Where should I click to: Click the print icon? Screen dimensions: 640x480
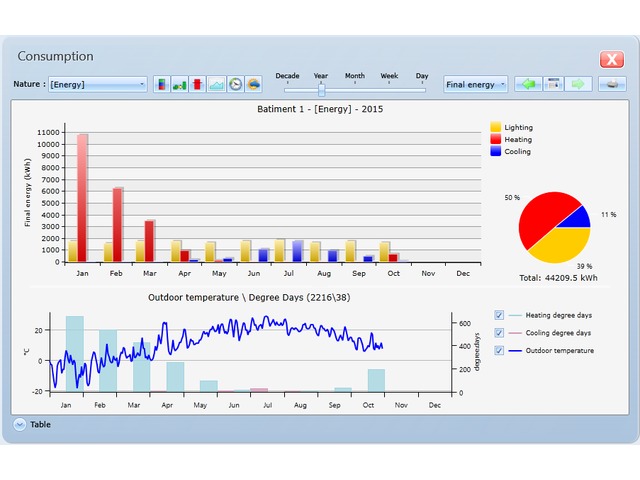click(x=612, y=84)
